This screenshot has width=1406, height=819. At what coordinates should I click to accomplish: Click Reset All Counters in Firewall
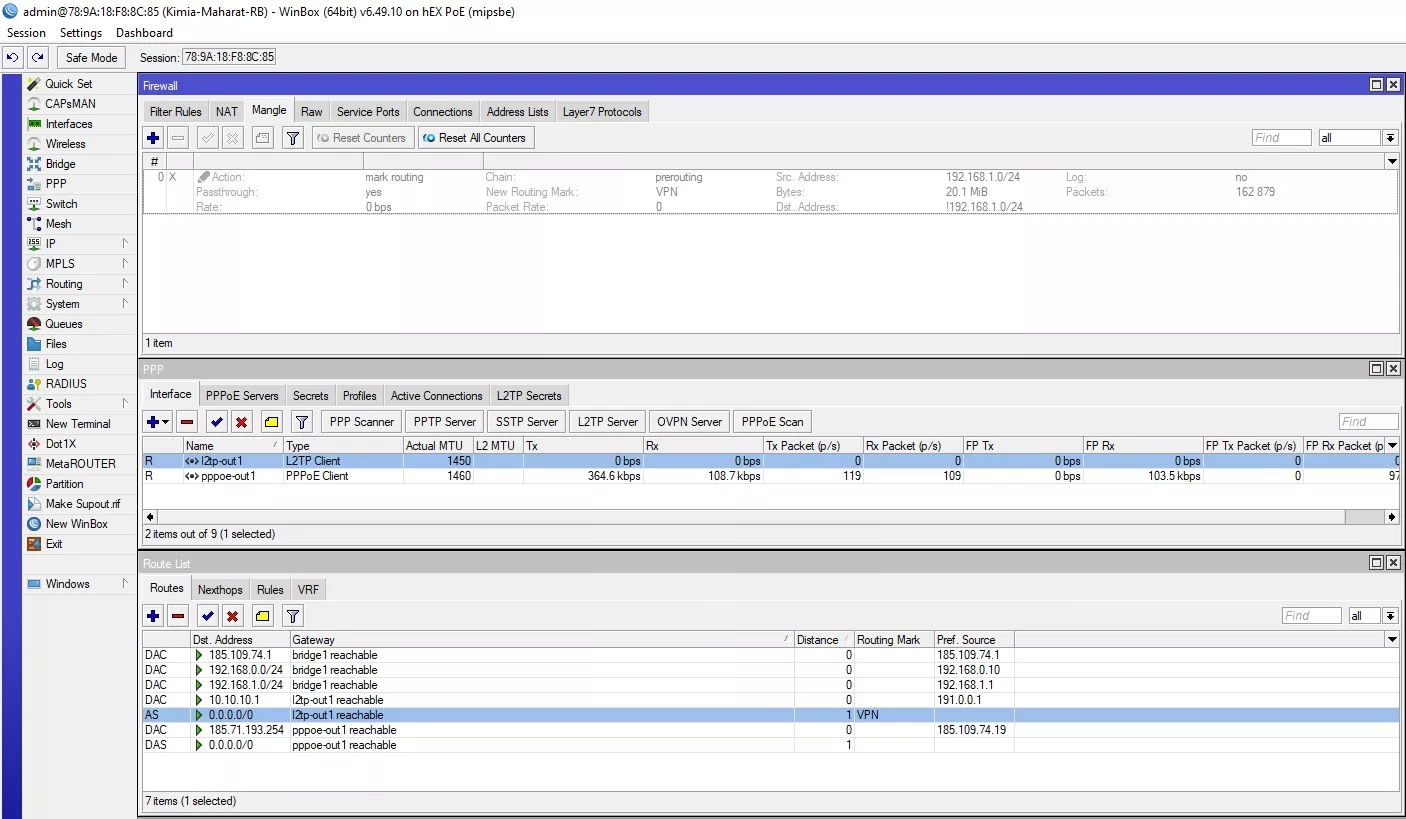[x=475, y=138]
